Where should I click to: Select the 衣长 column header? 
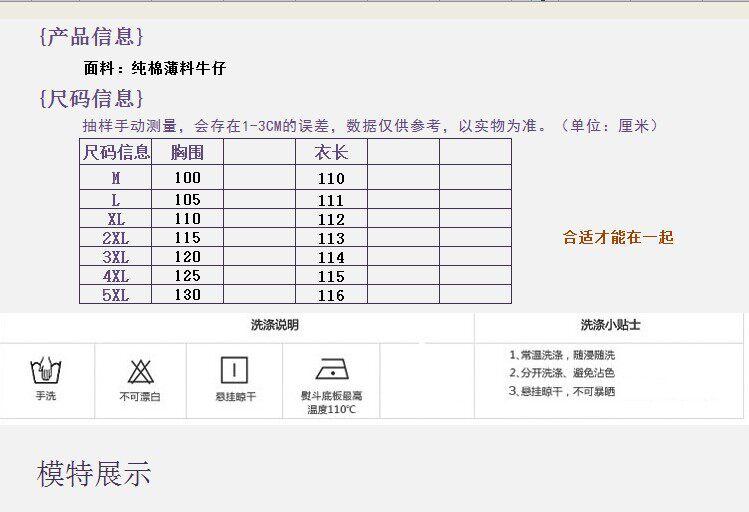pyautogui.click(x=331, y=152)
